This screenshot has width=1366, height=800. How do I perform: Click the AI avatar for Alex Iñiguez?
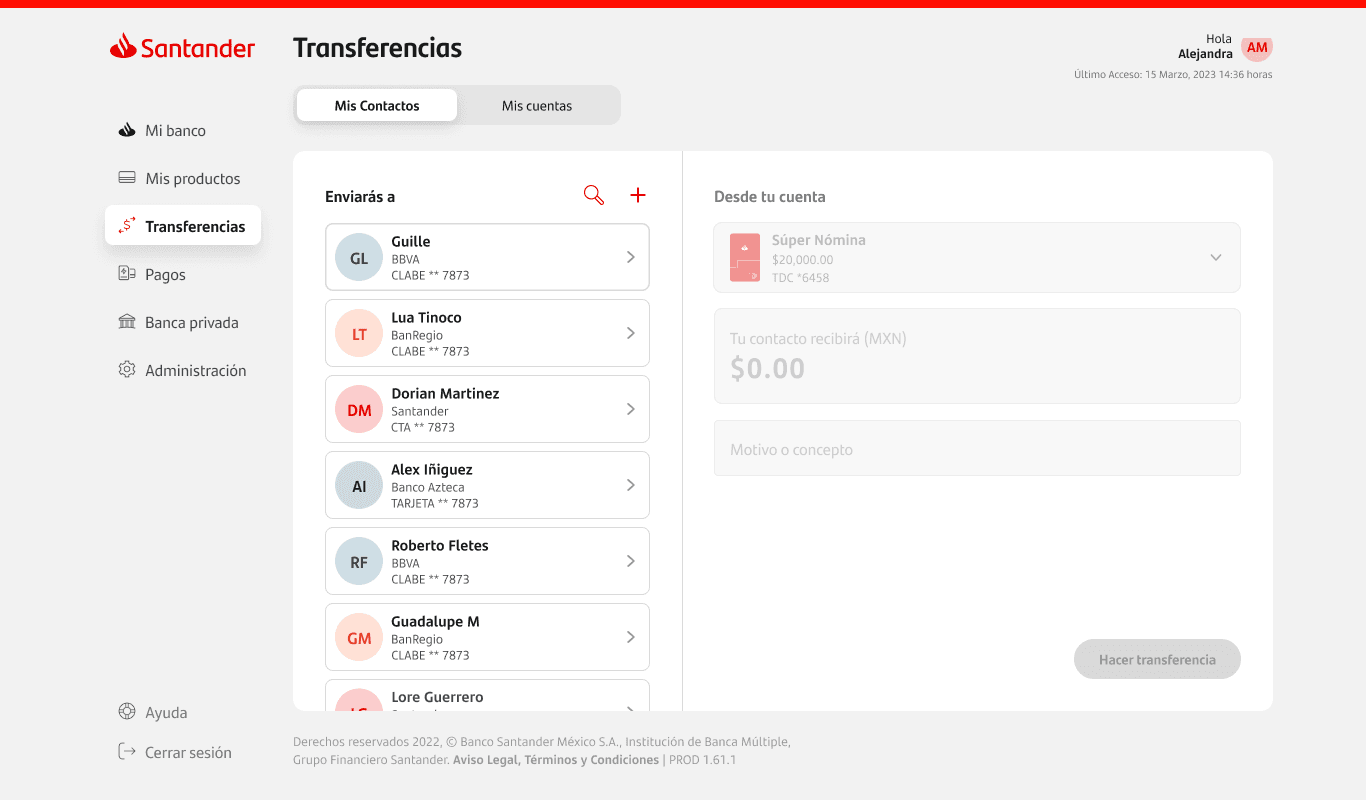[359, 486]
